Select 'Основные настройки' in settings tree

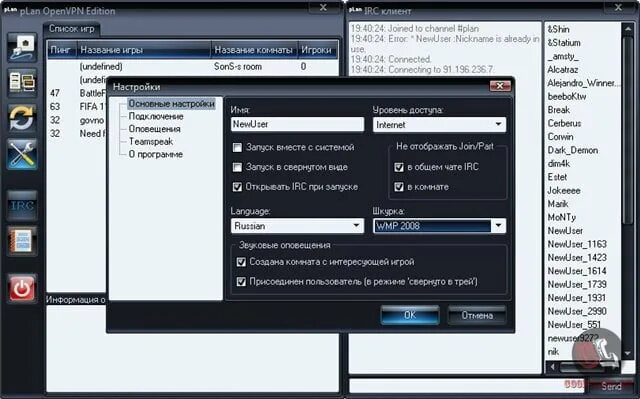pyautogui.click(x=171, y=104)
